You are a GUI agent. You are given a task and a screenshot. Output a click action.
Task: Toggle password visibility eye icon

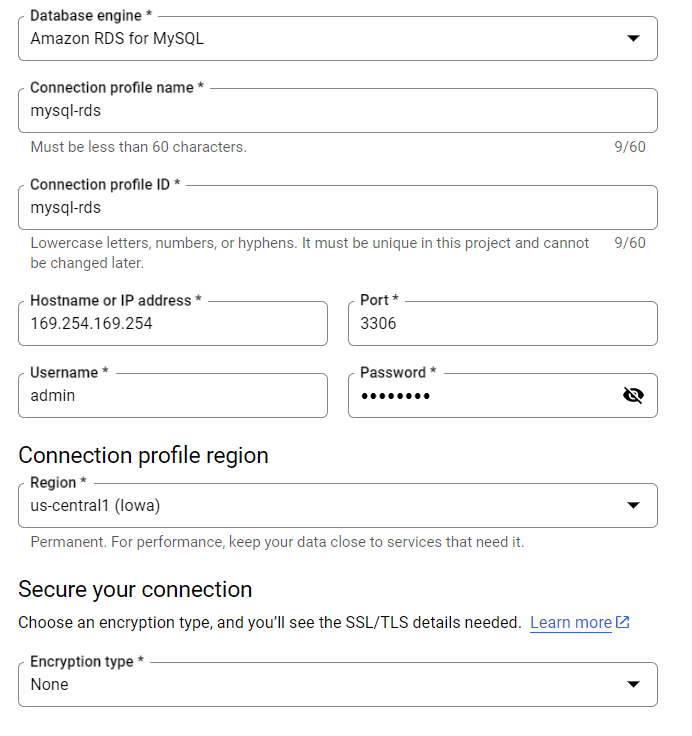(x=632, y=395)
